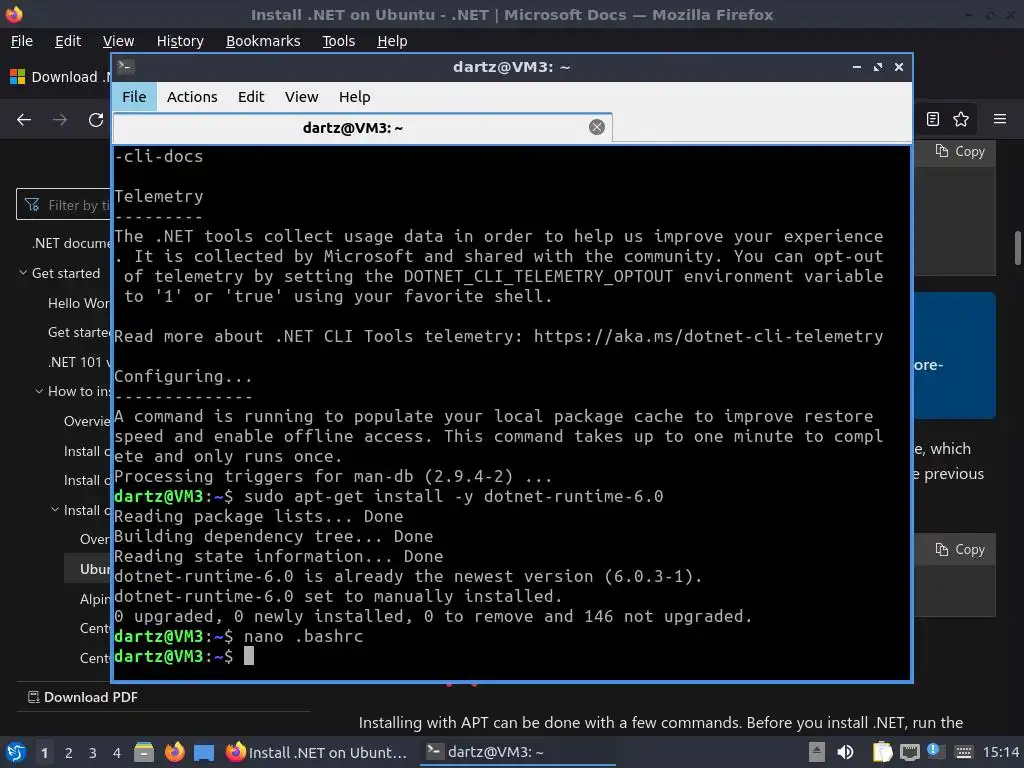Collapse the How to install tree node
Viewport: 1024px width, 768px height.
point(39,391)
